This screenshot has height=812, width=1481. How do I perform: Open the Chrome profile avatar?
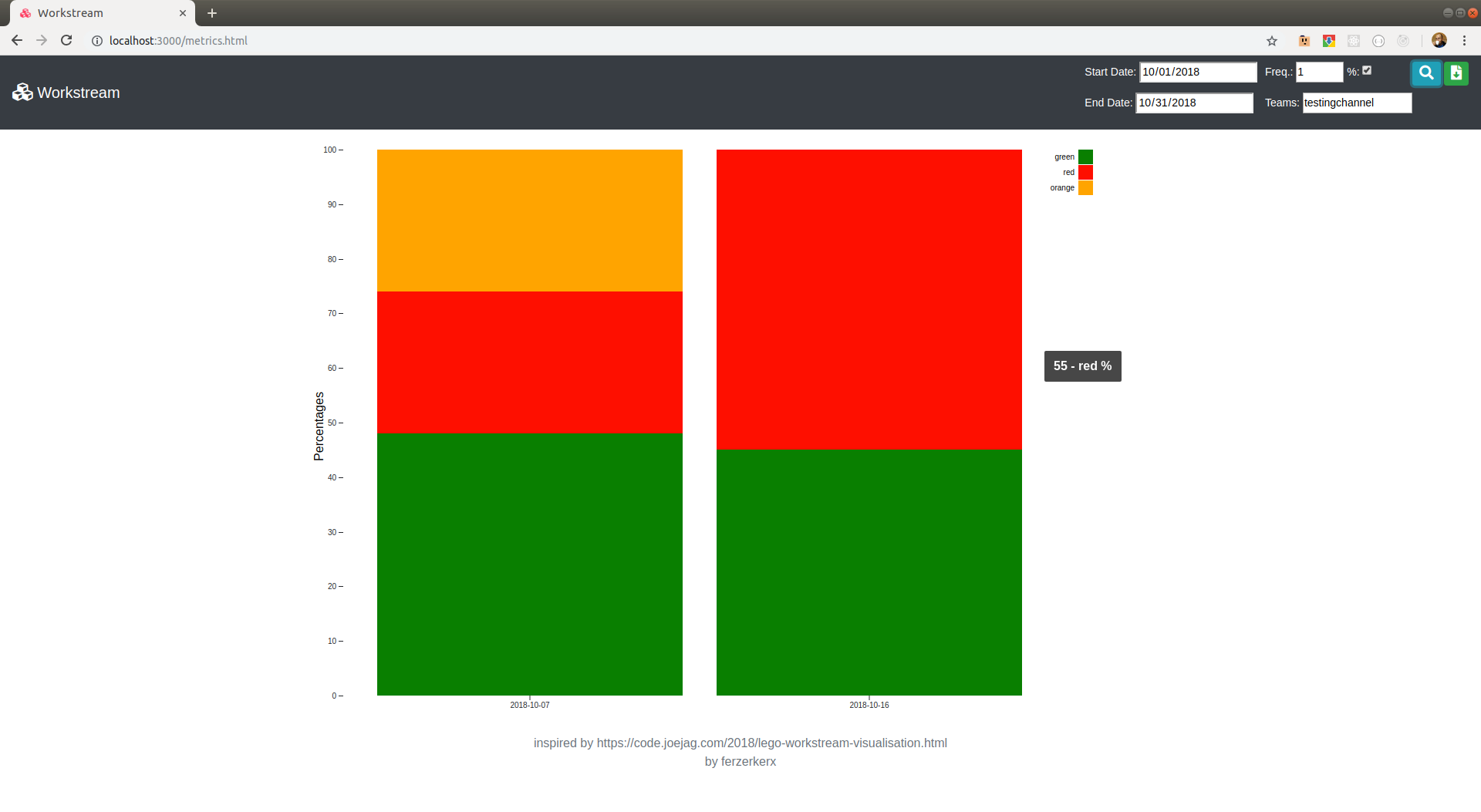1439,41
